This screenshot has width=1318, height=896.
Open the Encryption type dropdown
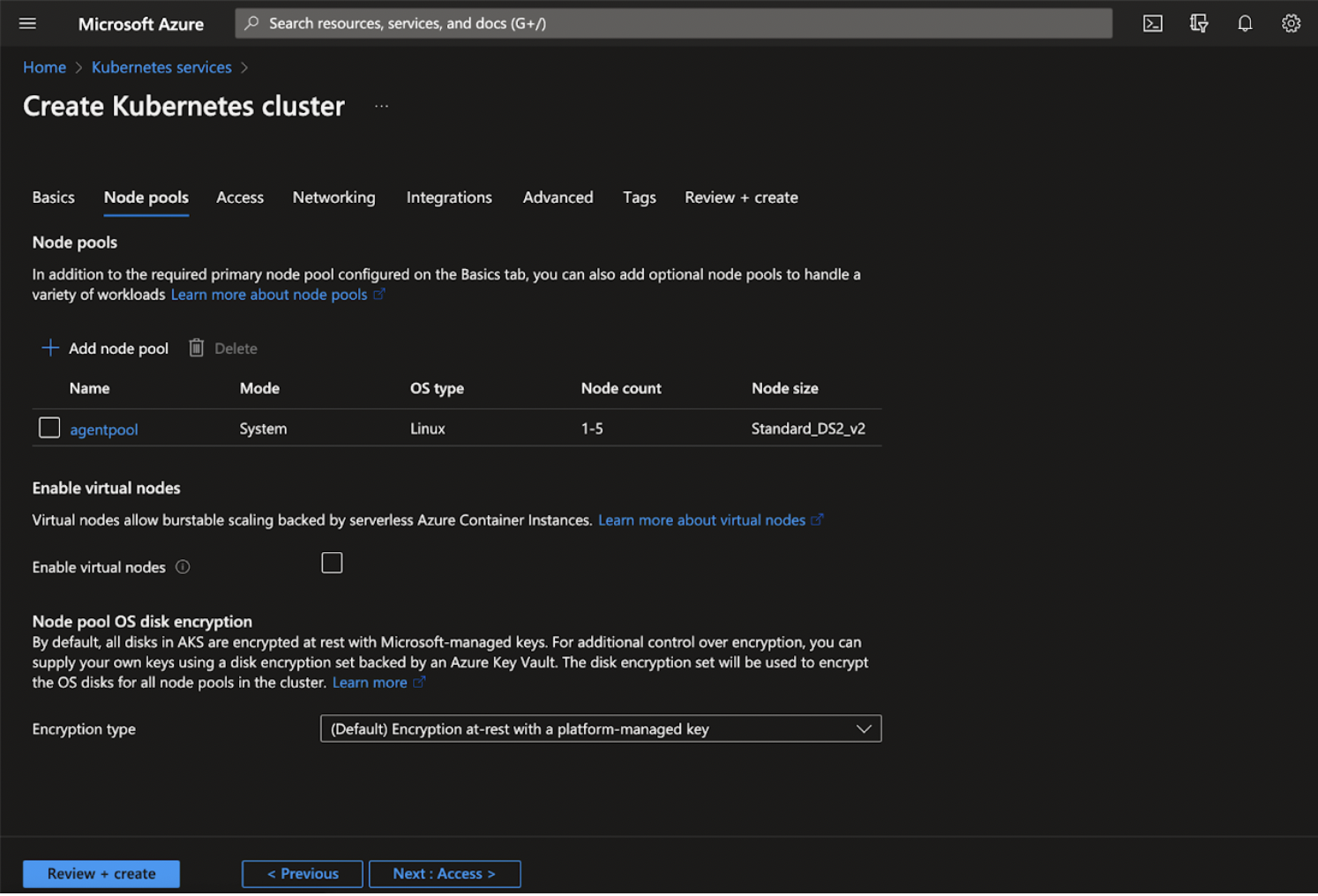click(x=601, y=728)
